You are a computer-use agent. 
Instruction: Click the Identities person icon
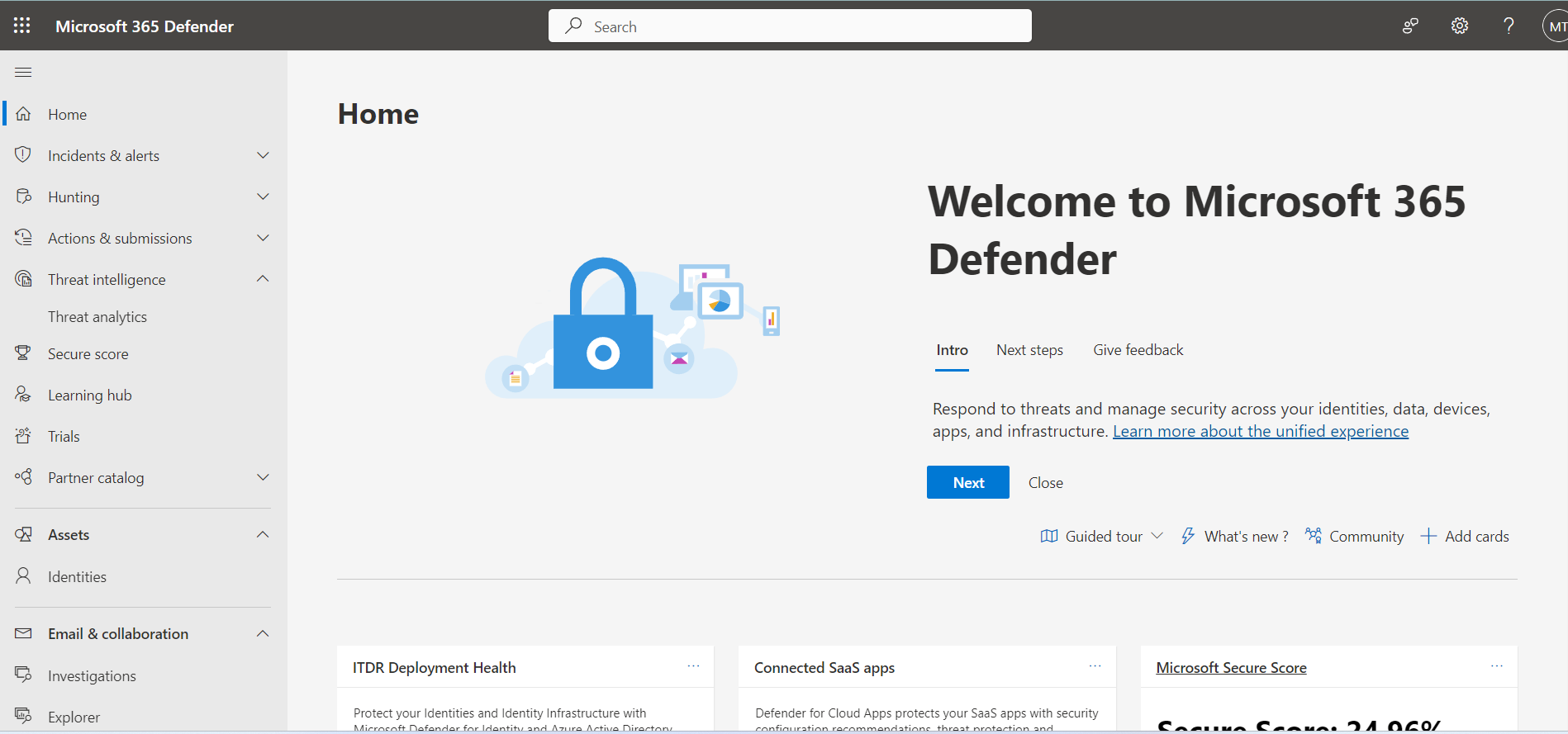pos(23,576)
